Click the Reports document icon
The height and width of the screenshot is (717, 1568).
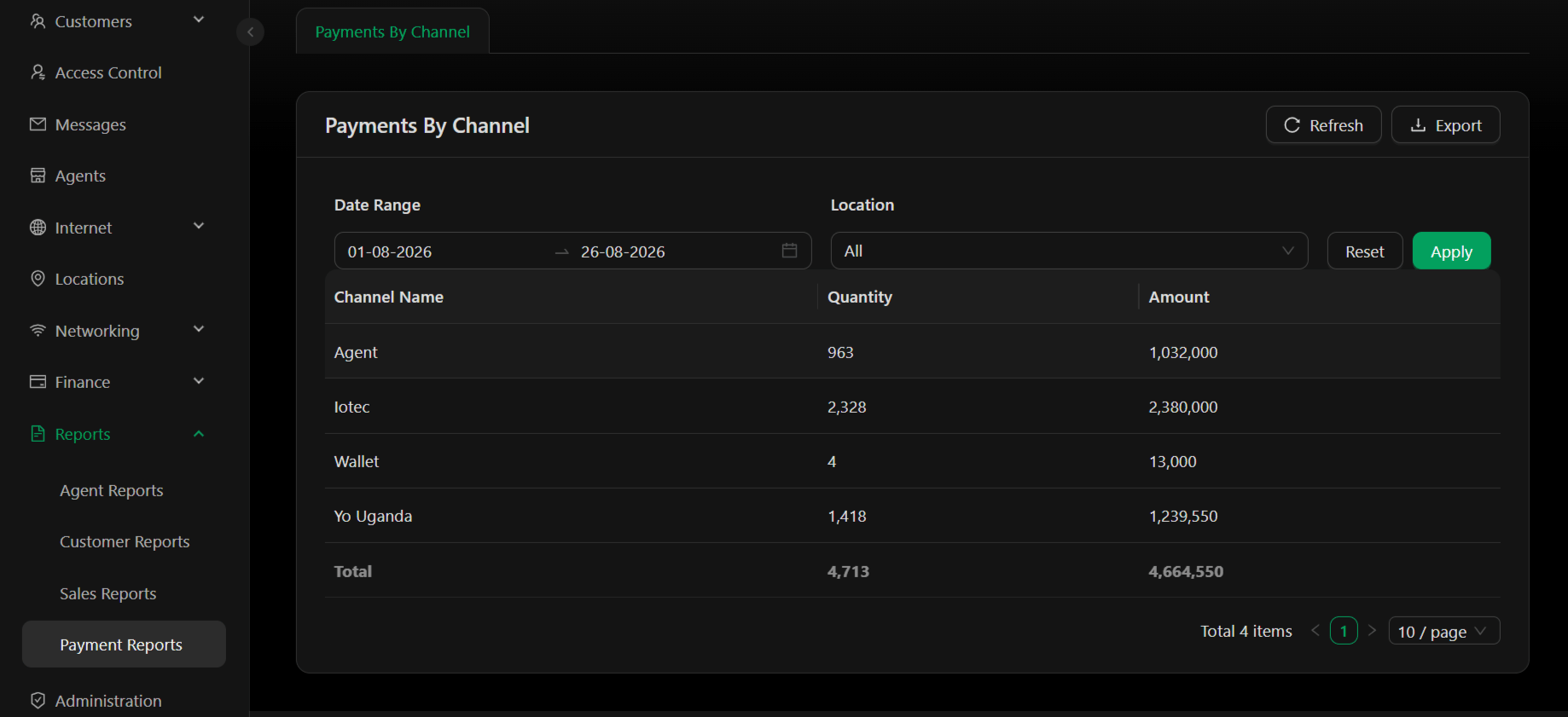click(x=38, y=434)
